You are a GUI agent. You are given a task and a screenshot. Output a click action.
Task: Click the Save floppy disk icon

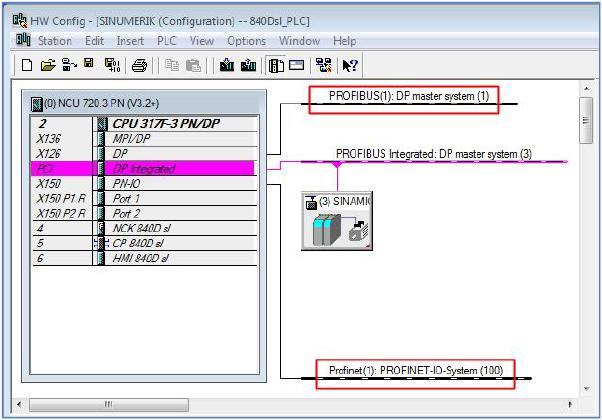tap(89, 63)
